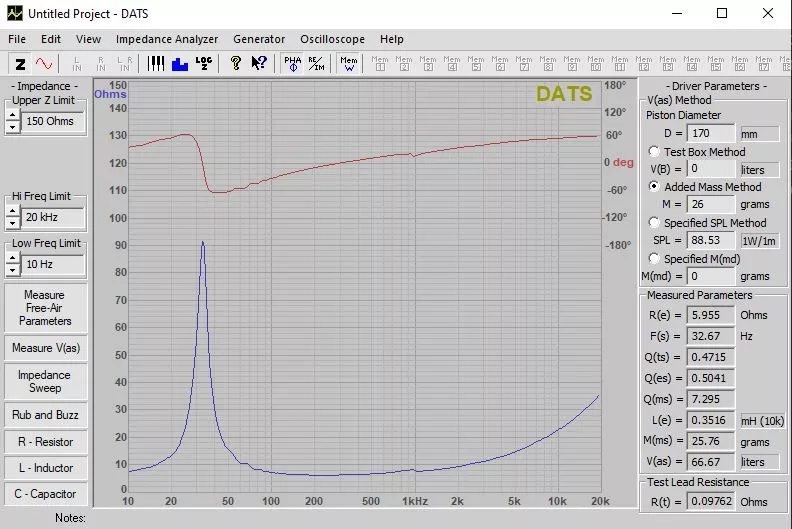792x529 pixels.
Task: Change the V(B) liters unit selector
Action: [x=760, y=170]
